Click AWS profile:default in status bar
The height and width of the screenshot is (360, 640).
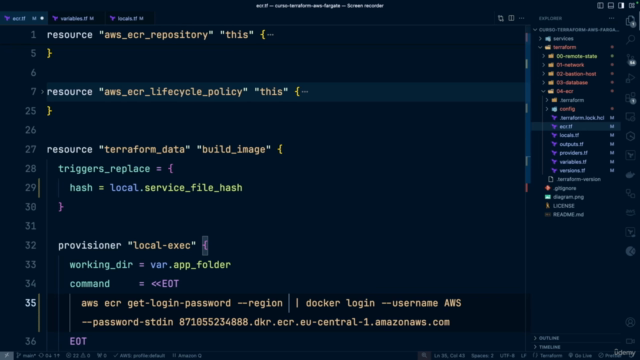pyautogui.click(x=139, y=356)
